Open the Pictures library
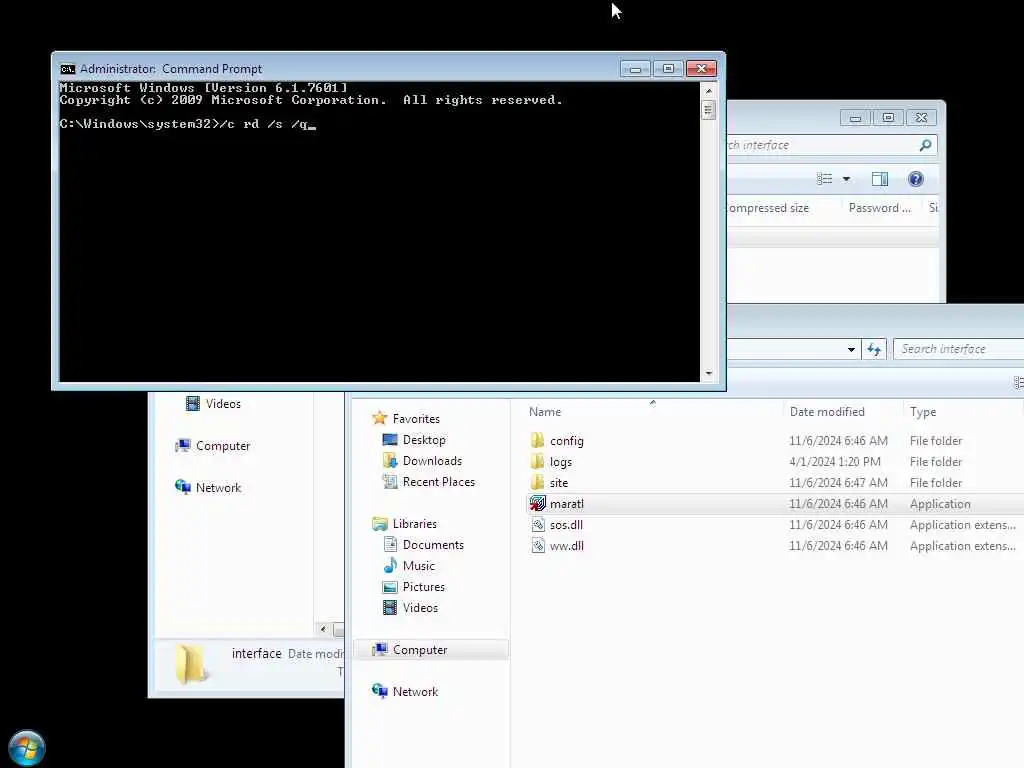The width and height of the screenshot is (1024, 768). [x=423, y=586]
